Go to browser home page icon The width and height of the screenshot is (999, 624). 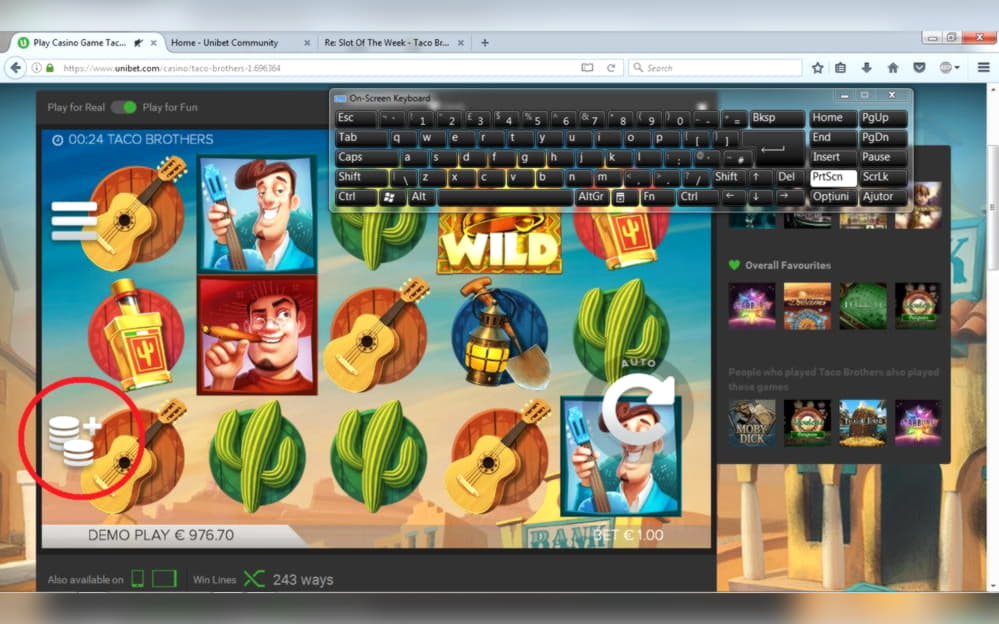(893, 68)
